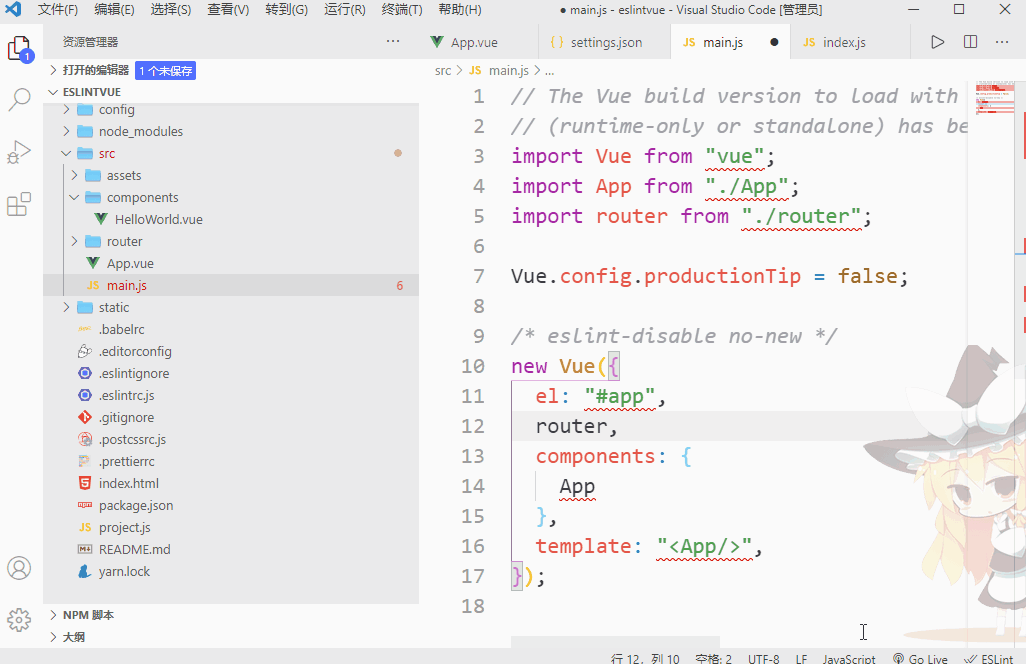Open the Explorer view in activity bar
1026x664 pixels.
20,49
